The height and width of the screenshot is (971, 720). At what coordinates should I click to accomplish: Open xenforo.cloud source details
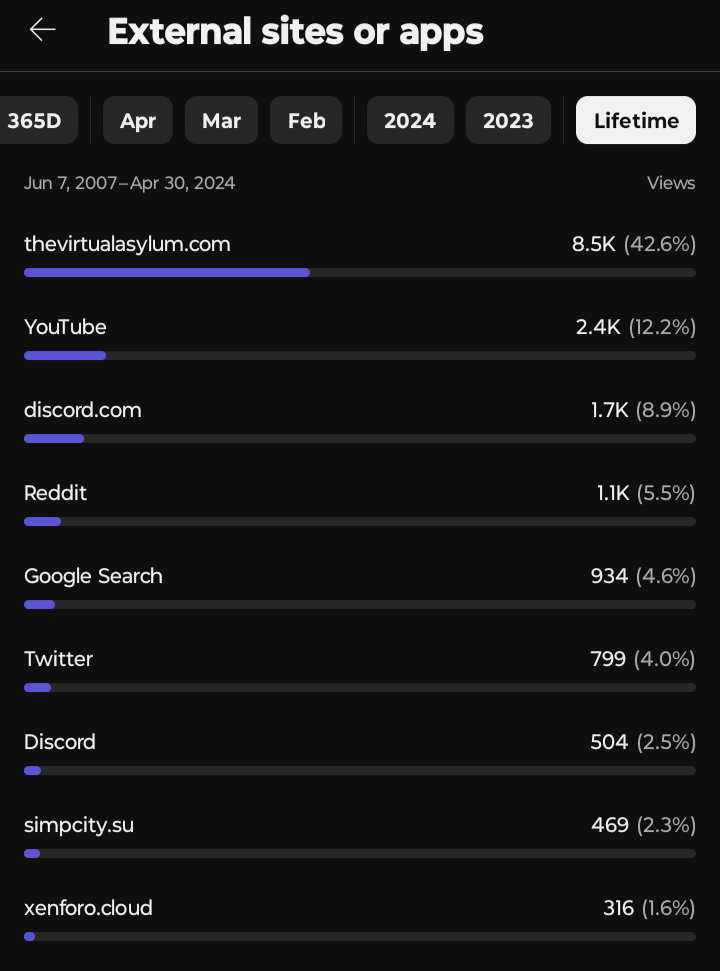click(x=360, y=918)
